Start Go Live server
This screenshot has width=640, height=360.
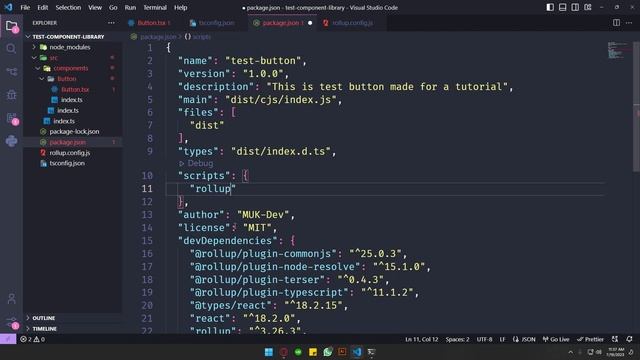(556, 339)
